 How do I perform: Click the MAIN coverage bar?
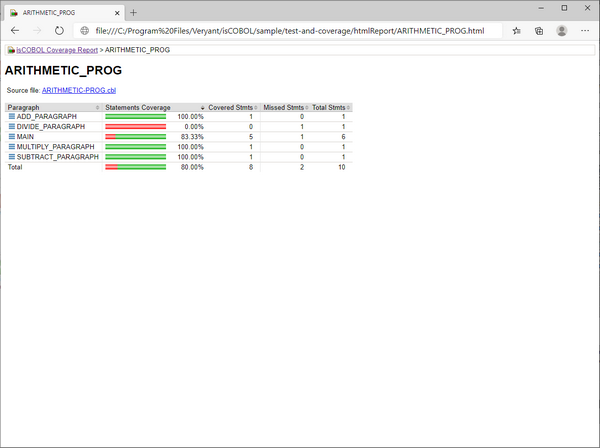[x=135, y=137]
